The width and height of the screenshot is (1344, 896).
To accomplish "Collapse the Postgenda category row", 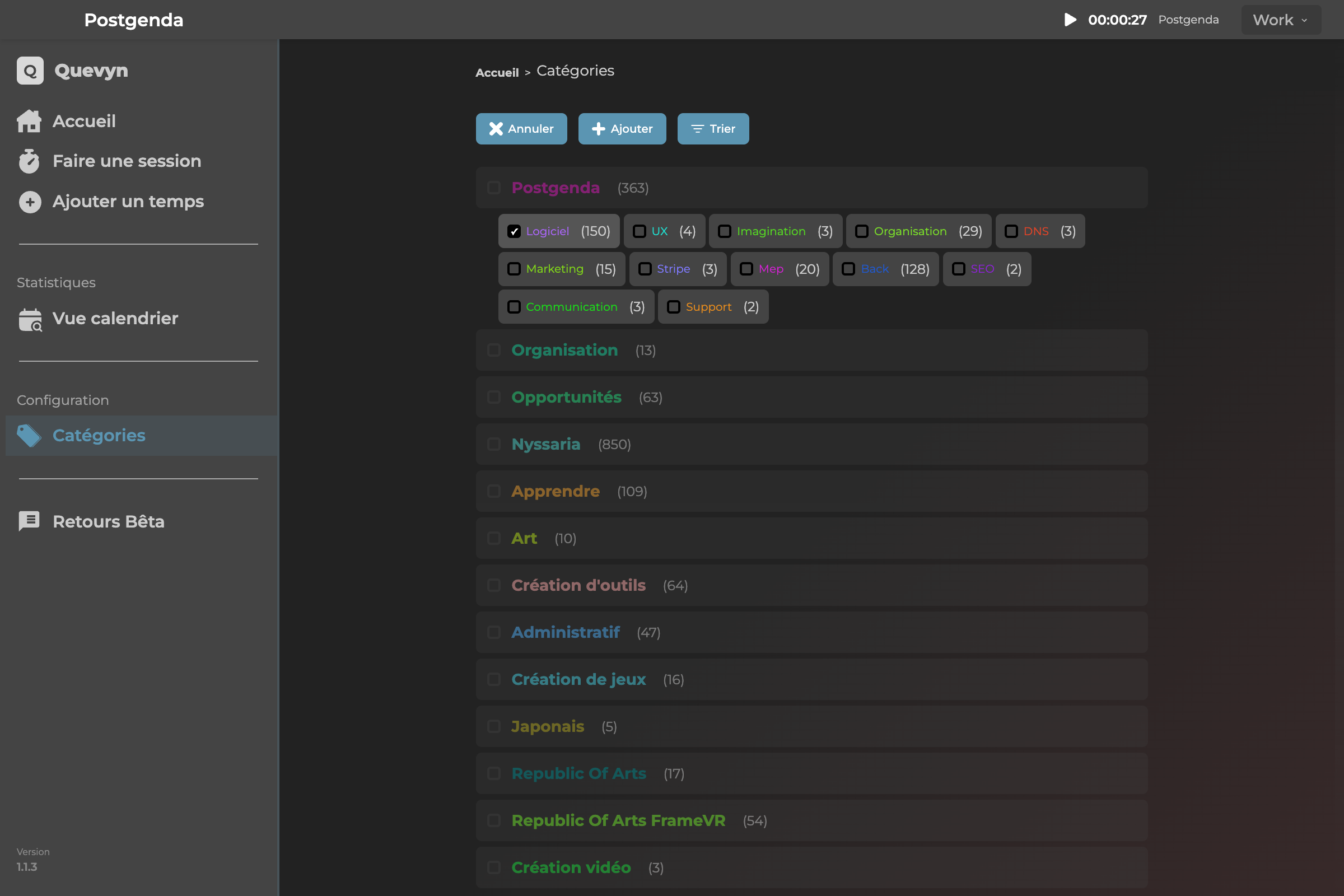I will point(811,188).
